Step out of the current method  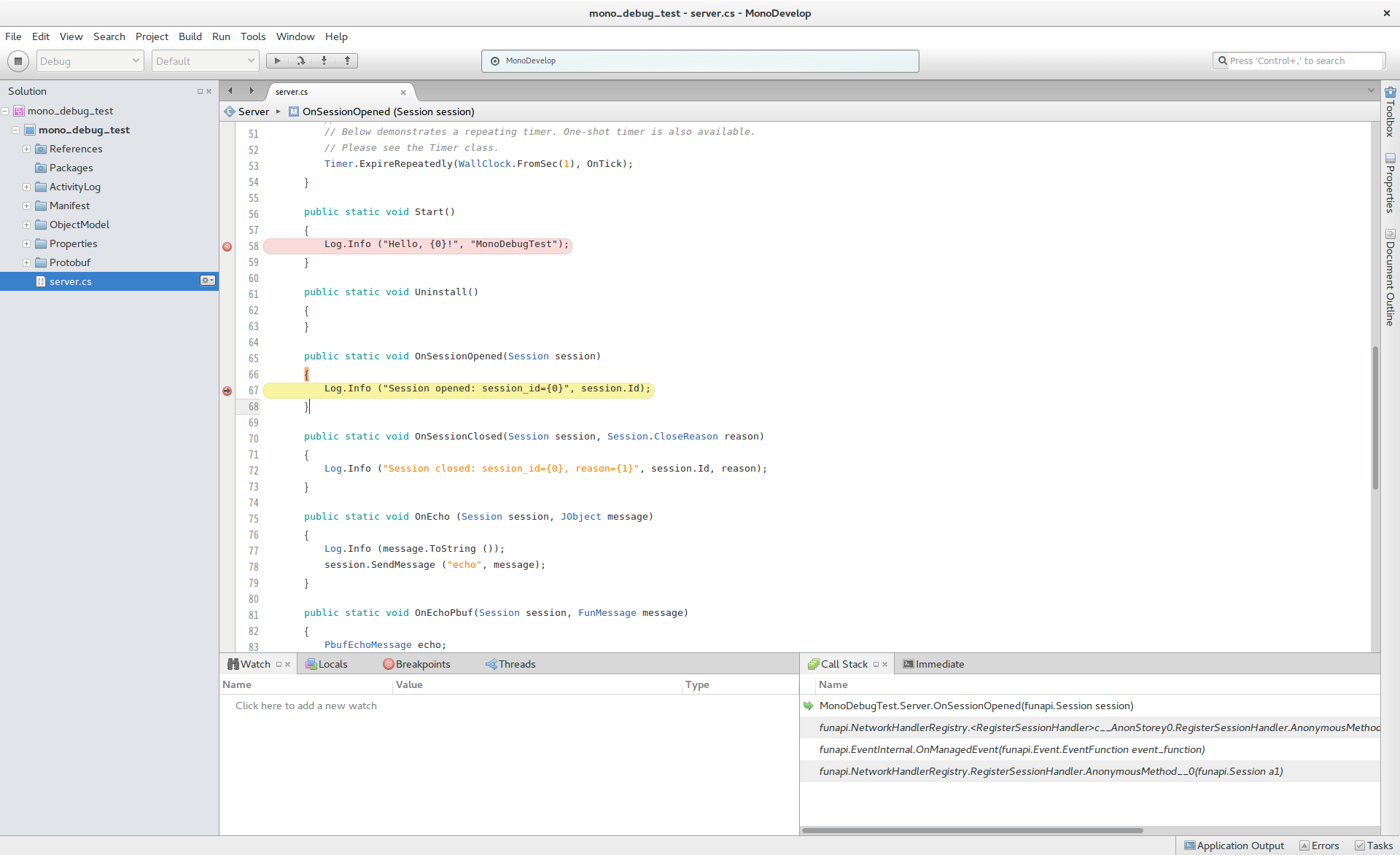[347, 61]
